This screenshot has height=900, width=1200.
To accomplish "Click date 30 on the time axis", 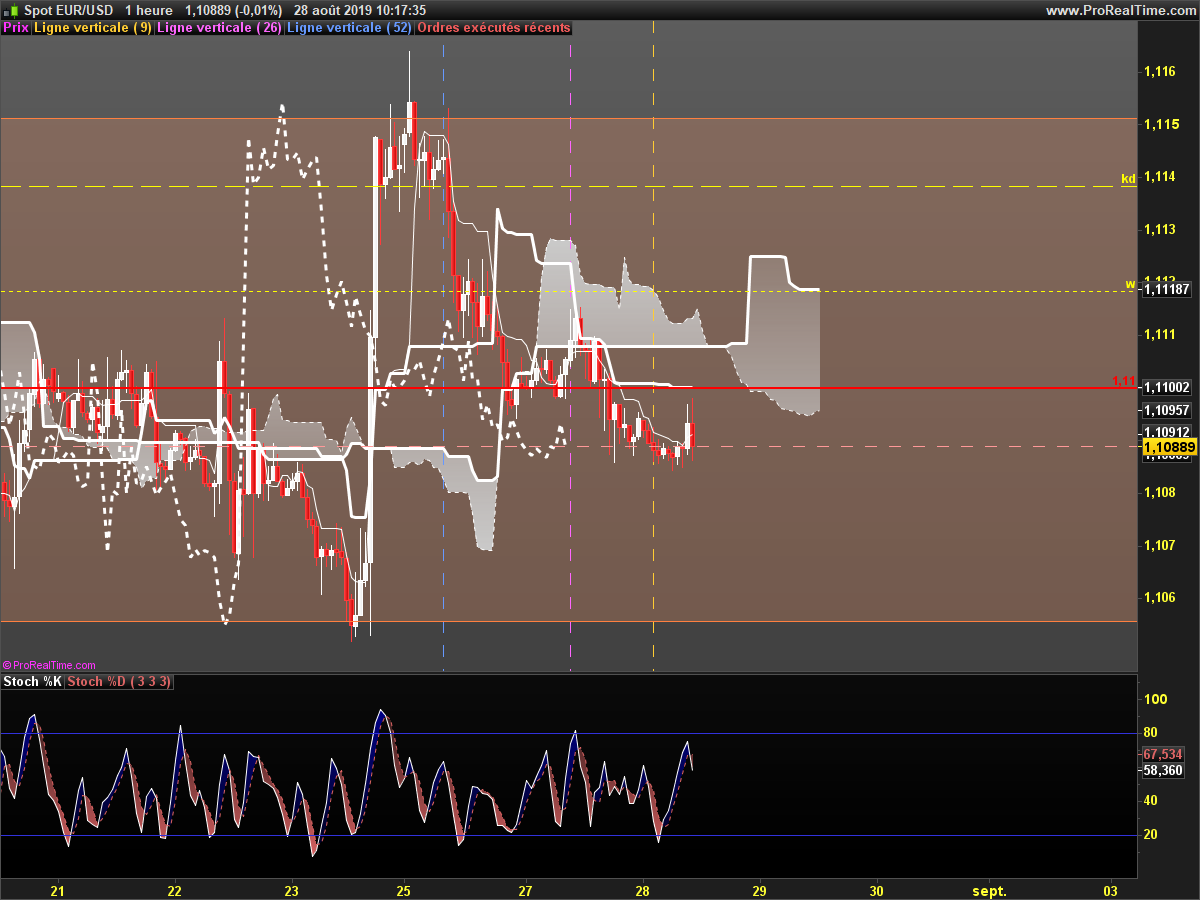I will tap(877, 890).
